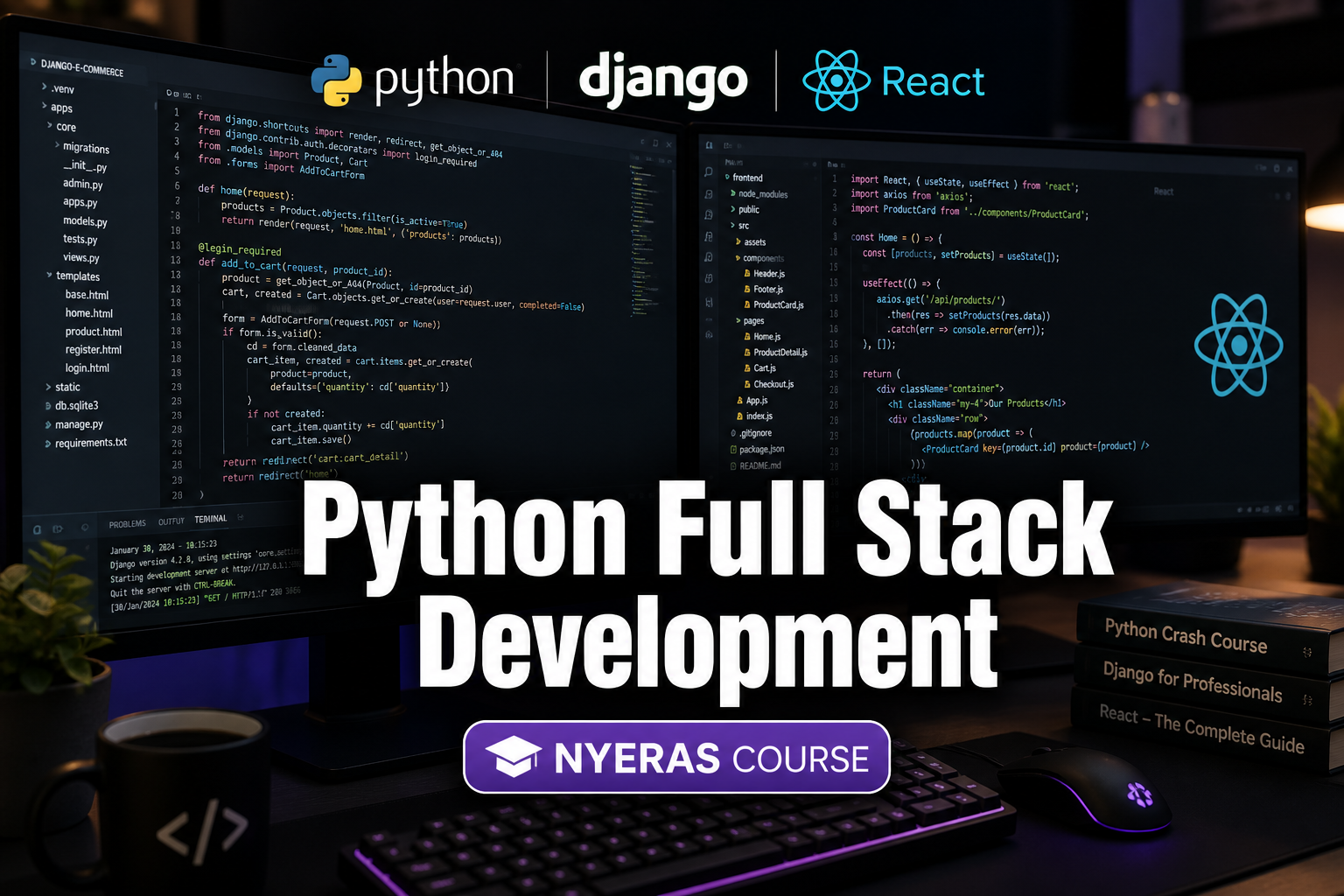Viewport: 1344px width, 896px height.
Task: Switch to the PROBLEMS tab
Action: 128,523
